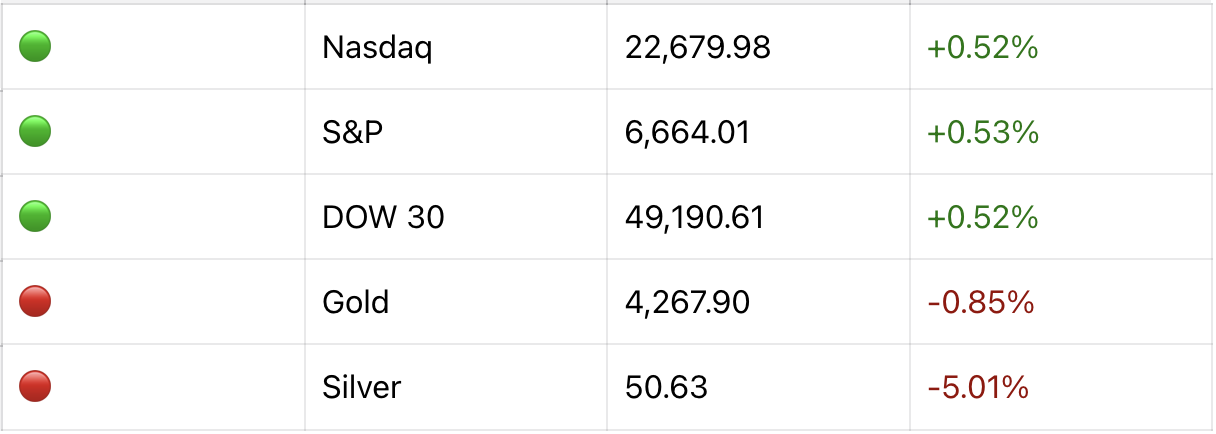Click the green circle beside DOW 30
This screenshot has width=1216, height=434.
point(35,216)
